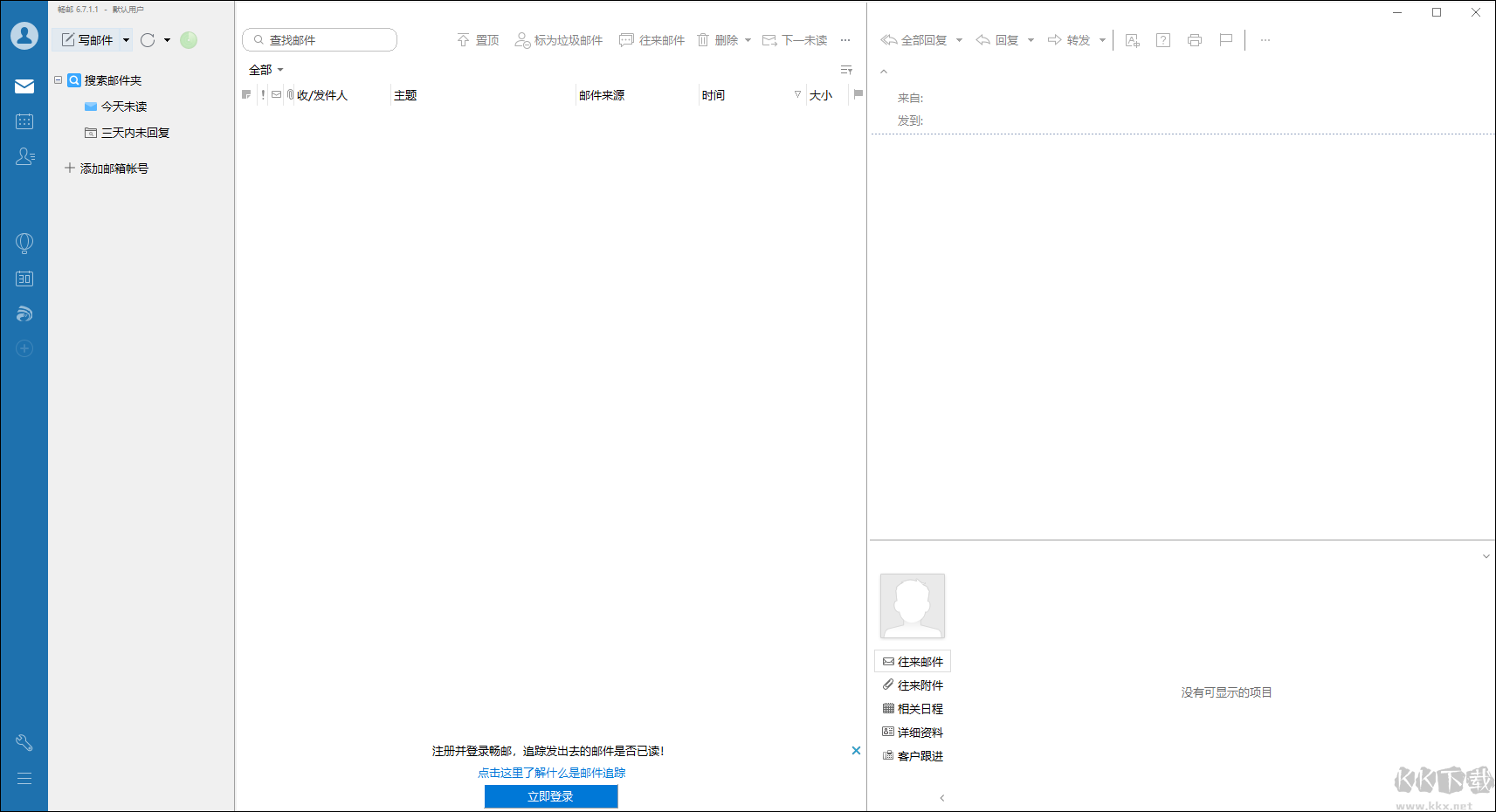Click the flag icon in reader toolbar
The image size is (1496, 812).
(x=1226, y=40)
